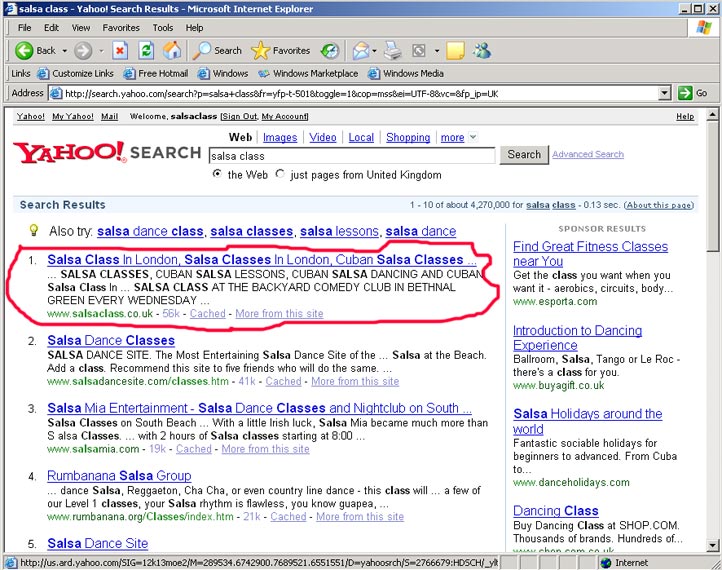Open the Rumbanana Salsa Group result link
Image resolution: width=722 pixels, height=570 pixels.
tap(119, 476)
